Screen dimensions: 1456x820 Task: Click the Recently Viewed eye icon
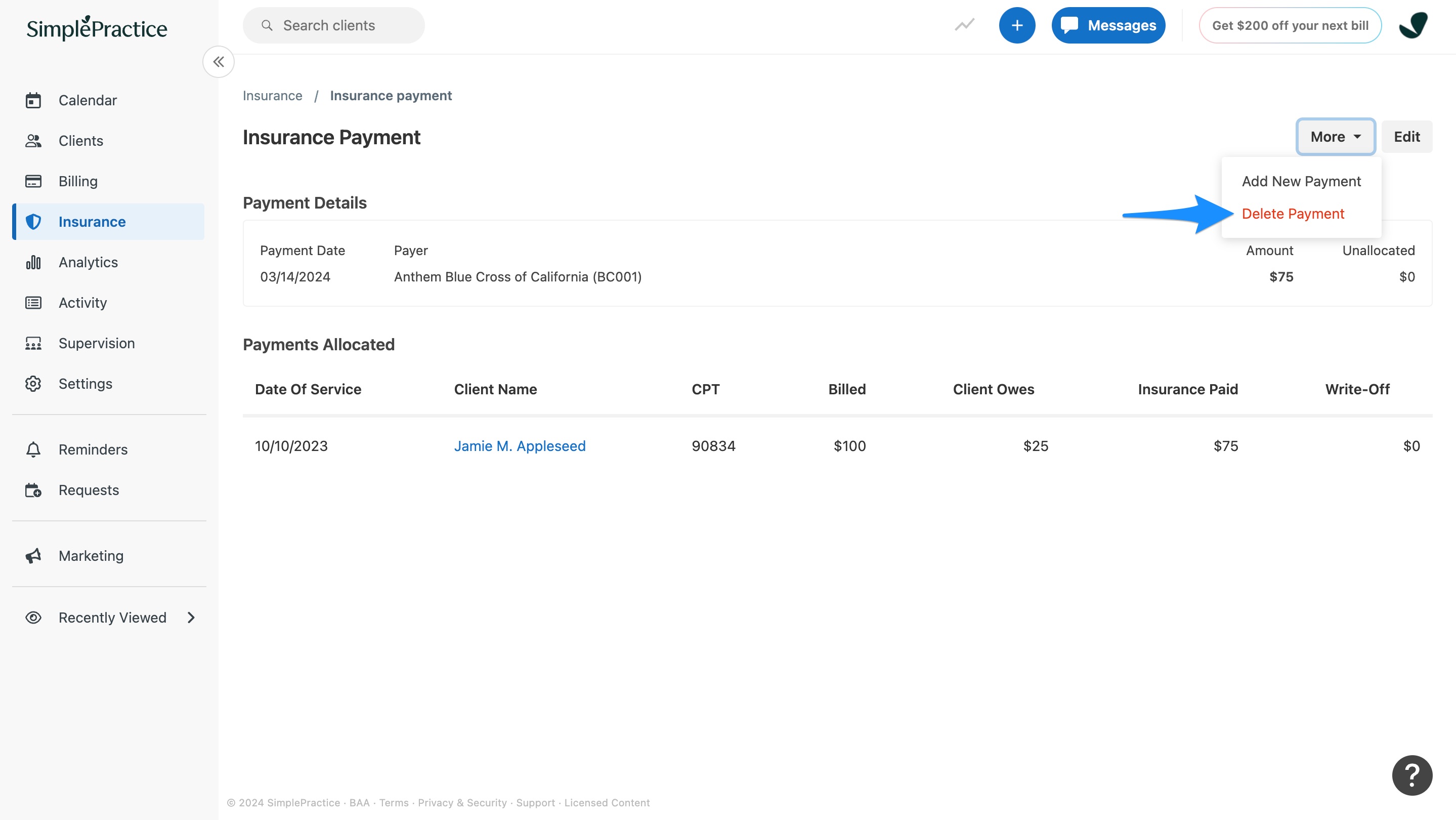[x=33, y=618]
